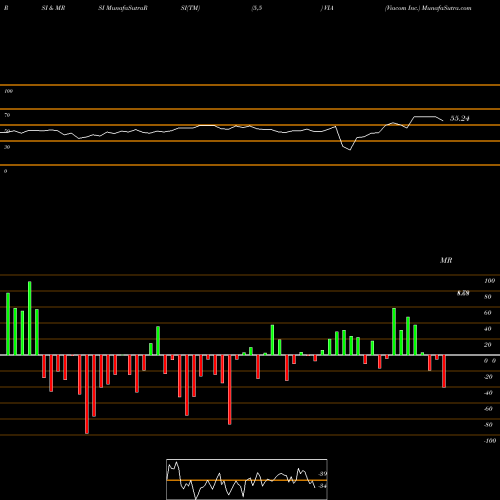Image resolution: width=500 pixels, height=500 pixels.
Task: Click the MR panel title label
Action: [x=446, y=260]
